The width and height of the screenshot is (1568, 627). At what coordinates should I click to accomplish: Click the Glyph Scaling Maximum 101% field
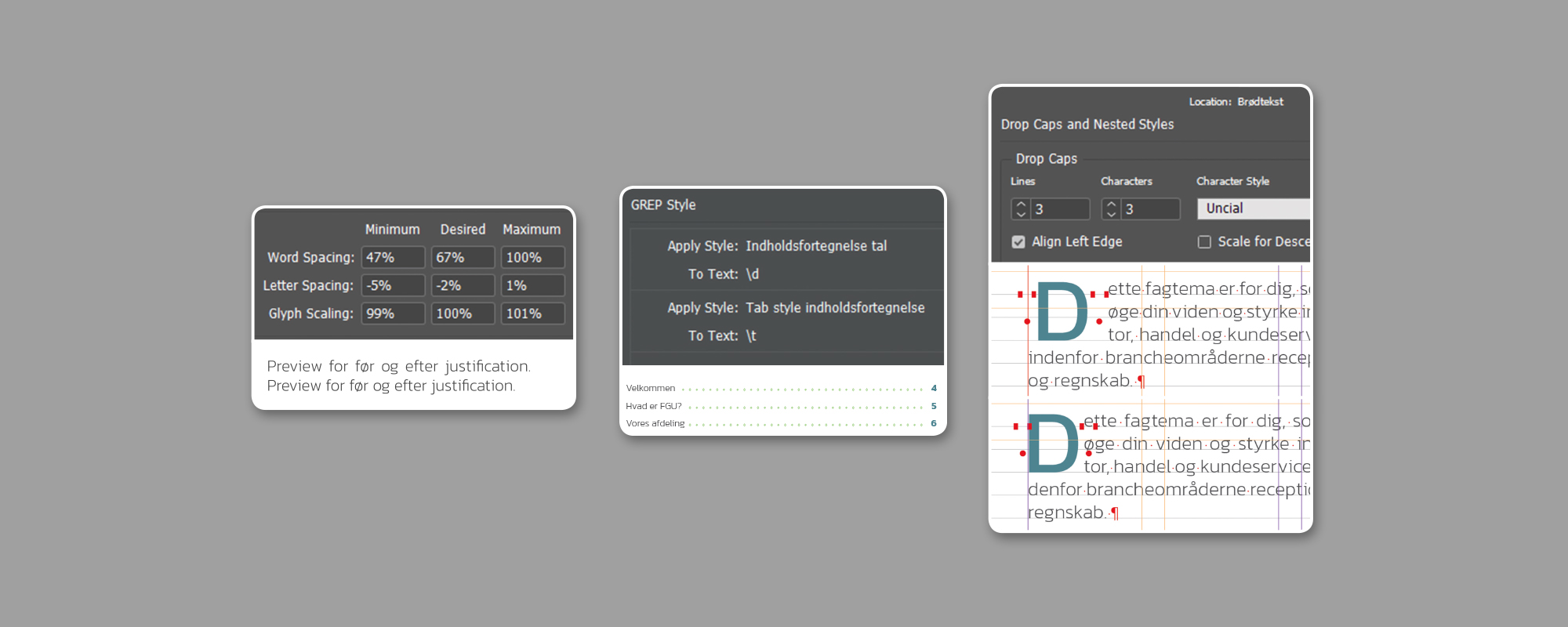(532, 313)
